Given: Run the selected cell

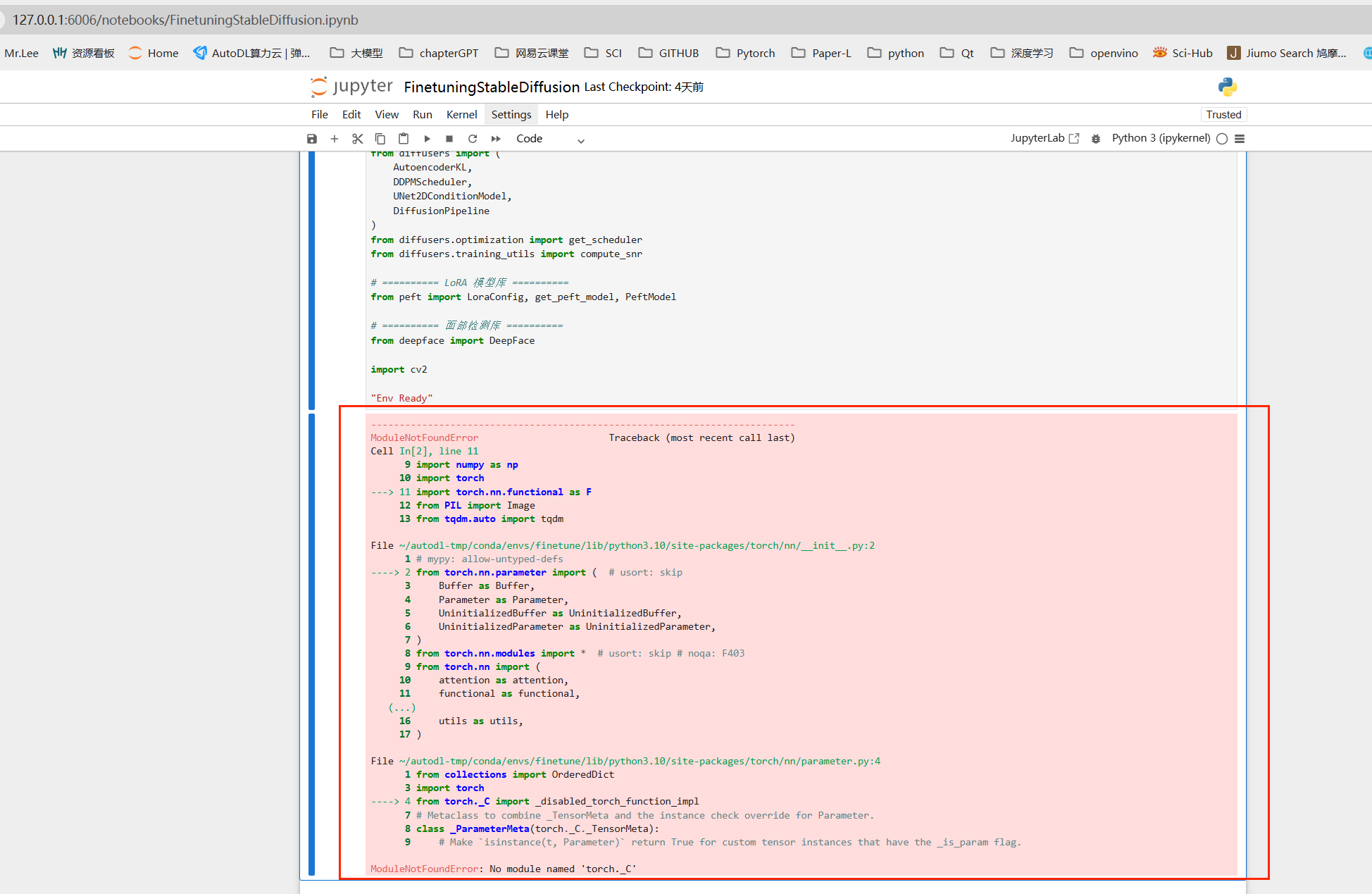Looking at the screenshot, I should (427, 139).
